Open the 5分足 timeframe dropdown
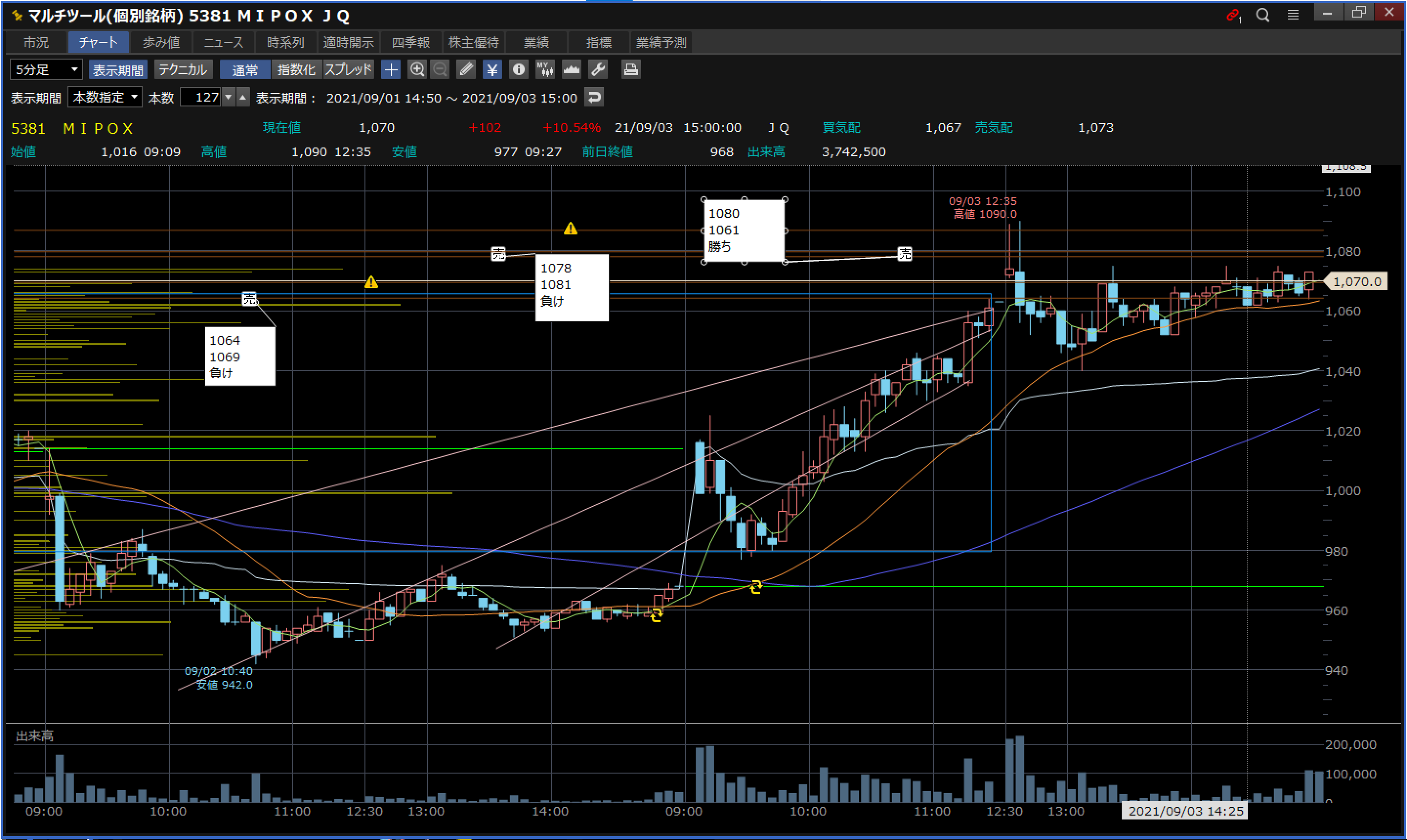 click(46, 70)
